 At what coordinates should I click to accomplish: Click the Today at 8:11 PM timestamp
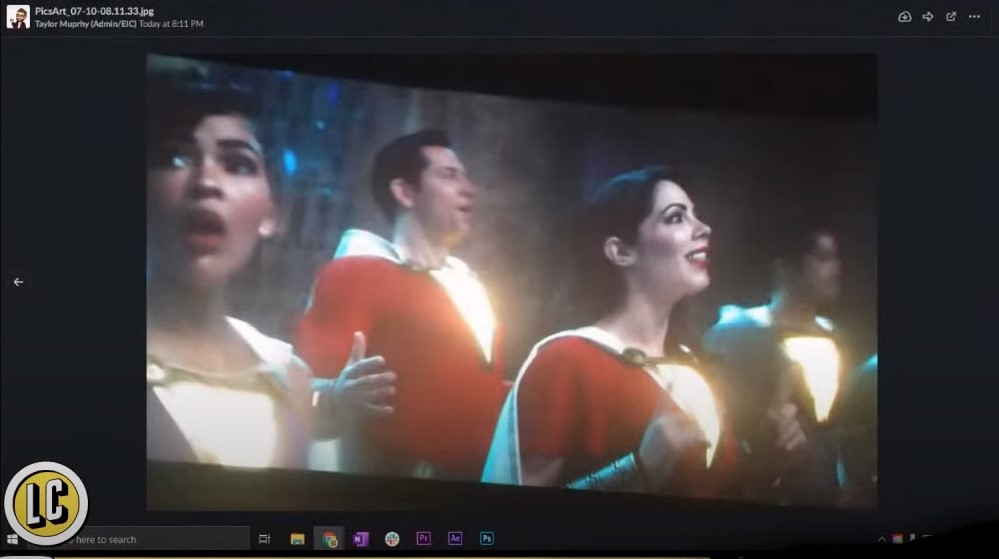pyautogui.click(x=171, y=24)
